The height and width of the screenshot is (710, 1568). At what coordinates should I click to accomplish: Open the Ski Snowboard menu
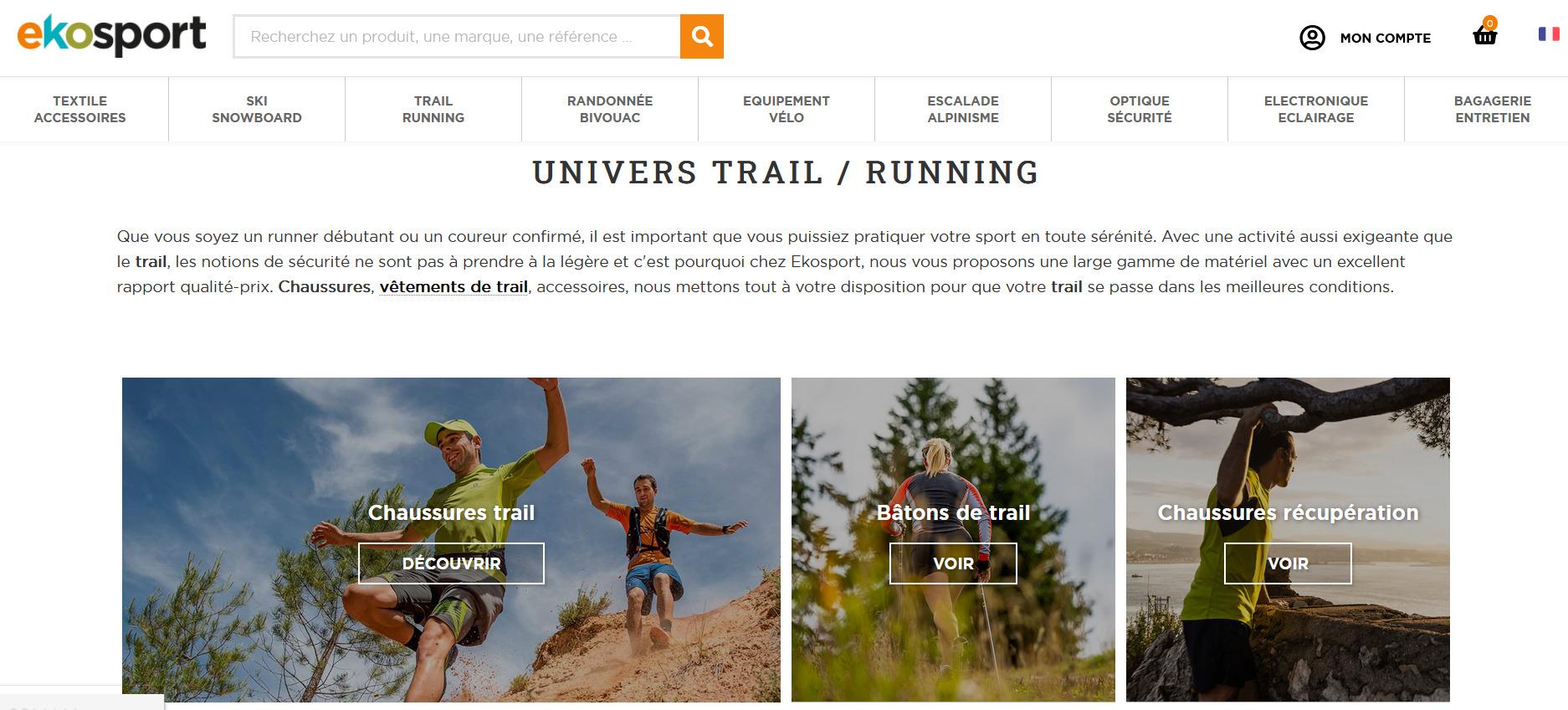coord(257,109)
